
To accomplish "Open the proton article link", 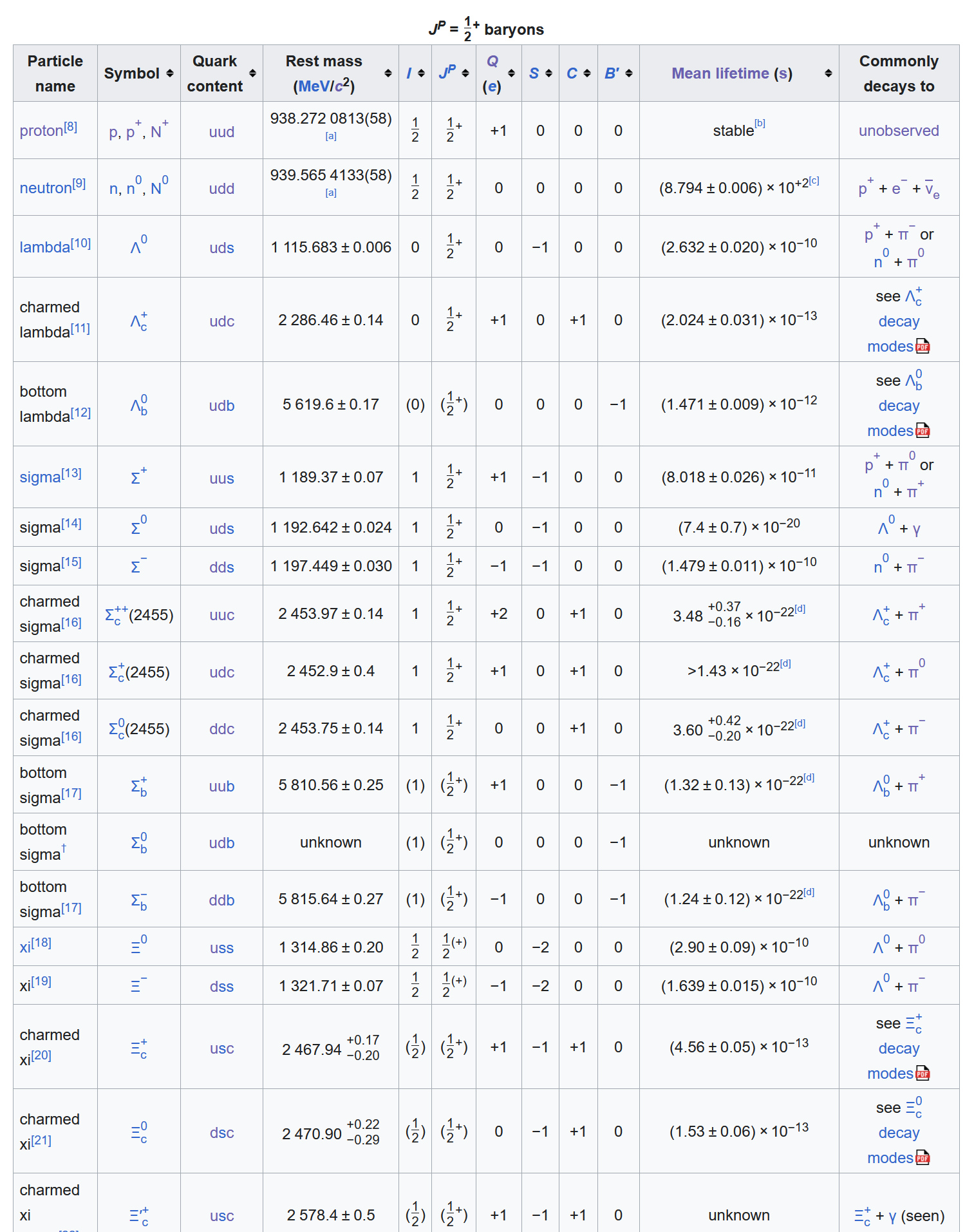I will pos(41,131).
